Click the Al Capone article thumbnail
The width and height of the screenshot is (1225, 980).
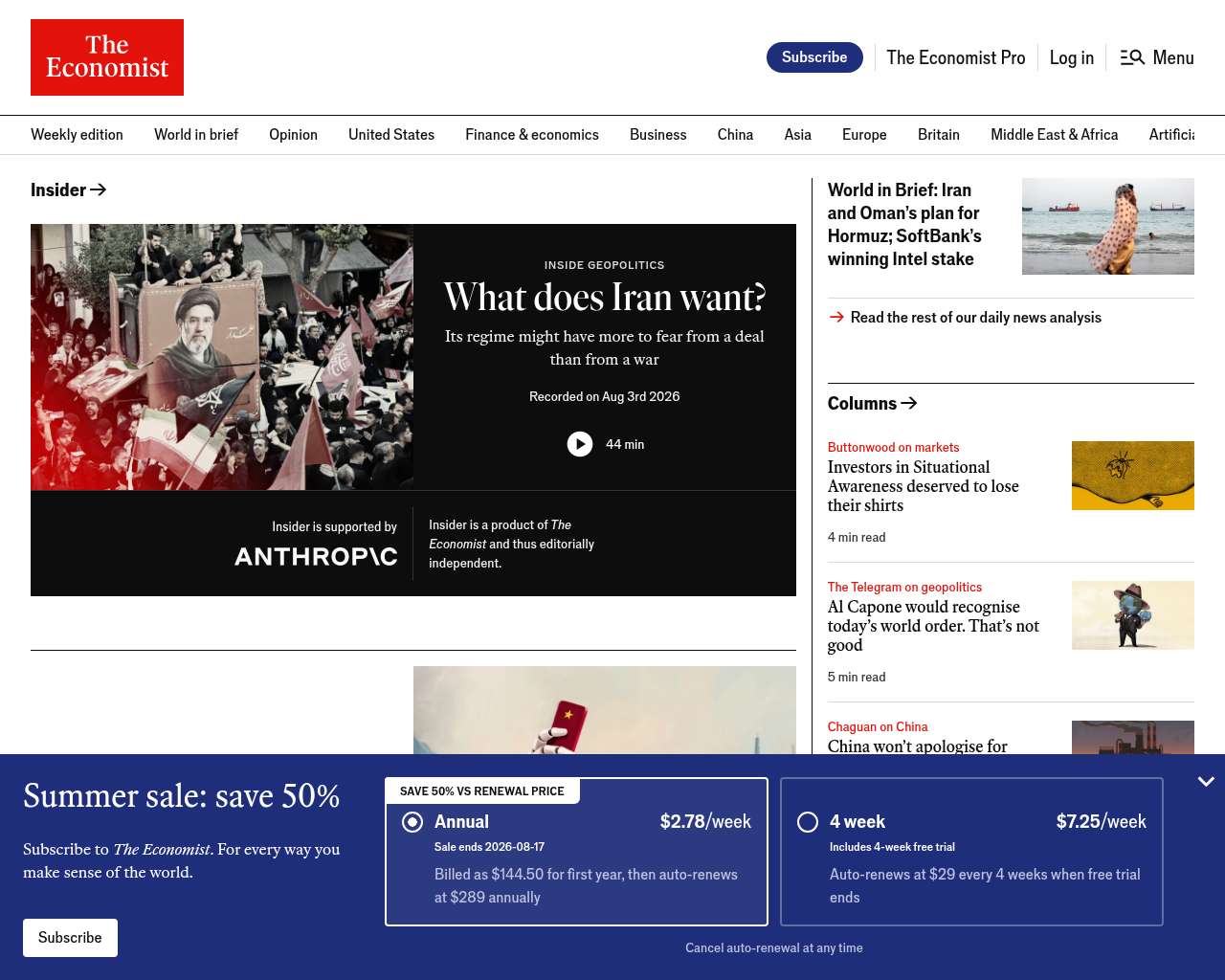(1133, 615)
